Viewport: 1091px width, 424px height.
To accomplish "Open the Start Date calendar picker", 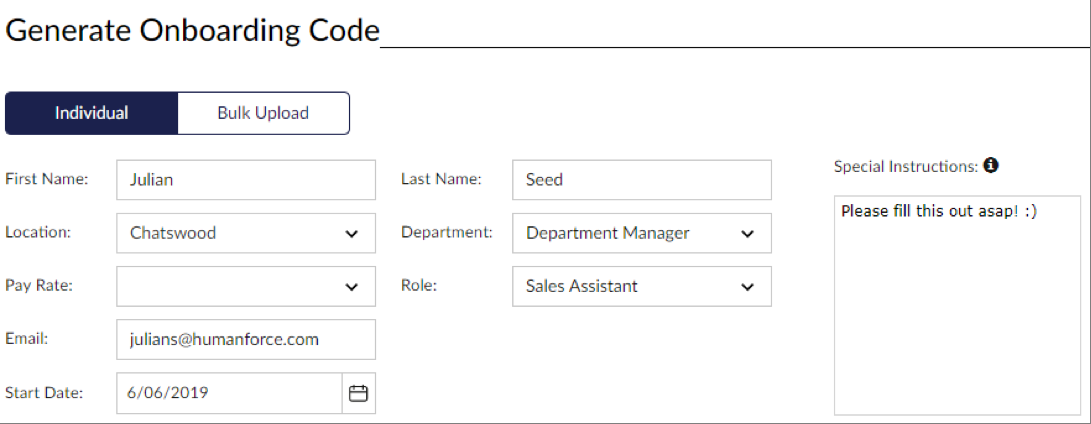I will pos(358,393).
